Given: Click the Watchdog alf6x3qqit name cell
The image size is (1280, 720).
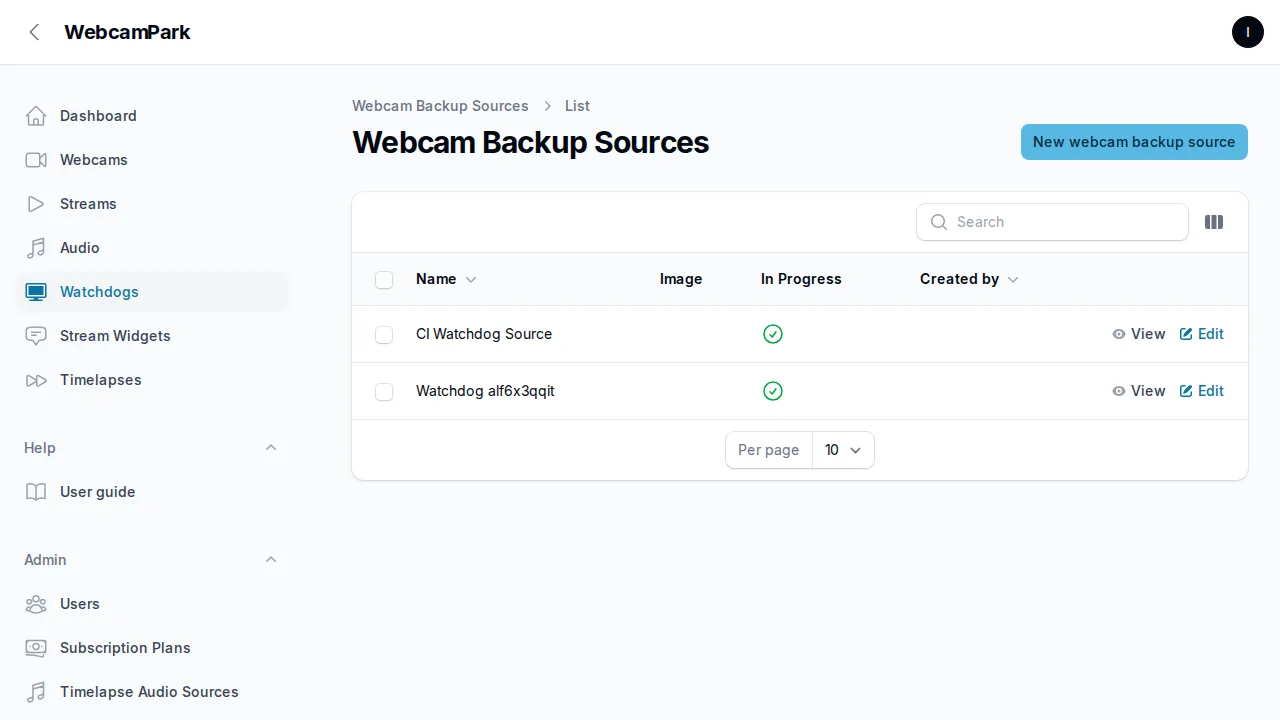Looking at the screenshot, I should (x=485, y=391).
